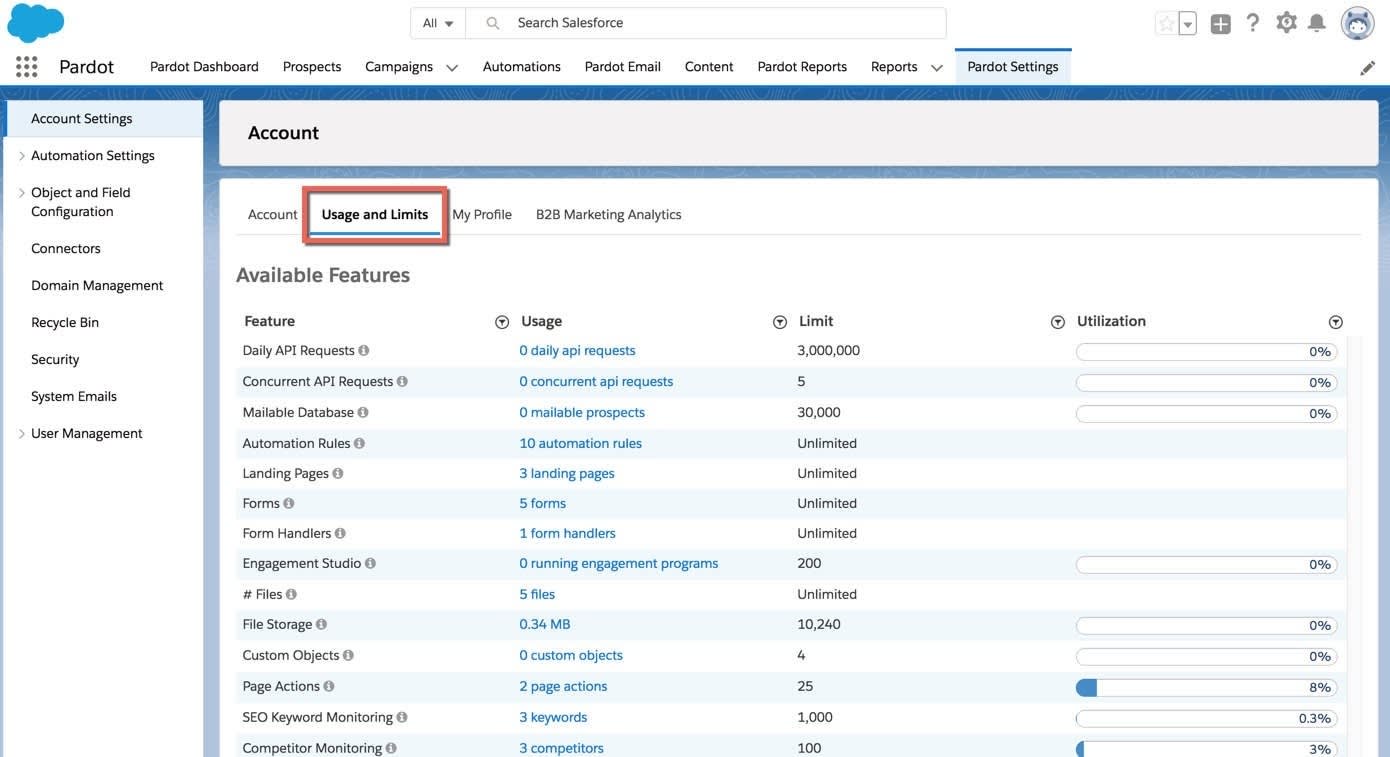Open the App Launcher waffle icon
The width and height of the screenshot is (1390, 757).
coord(25,65)
